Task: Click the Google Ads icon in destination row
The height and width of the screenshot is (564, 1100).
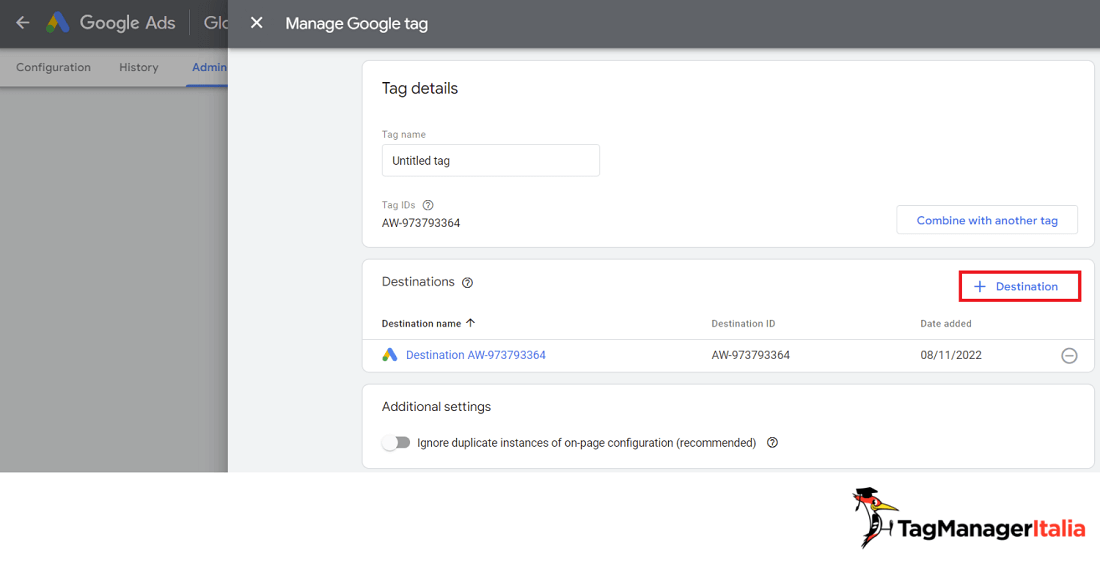Action: [x=389, y=355]
